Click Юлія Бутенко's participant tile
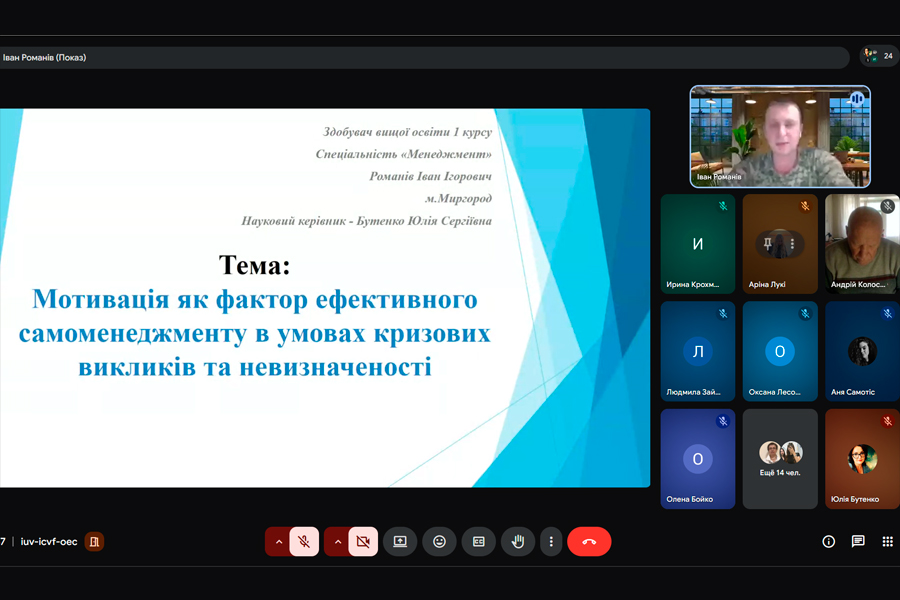Image resolution: width=900 pixels, height=600 pixels. click(x=861, y=458)
